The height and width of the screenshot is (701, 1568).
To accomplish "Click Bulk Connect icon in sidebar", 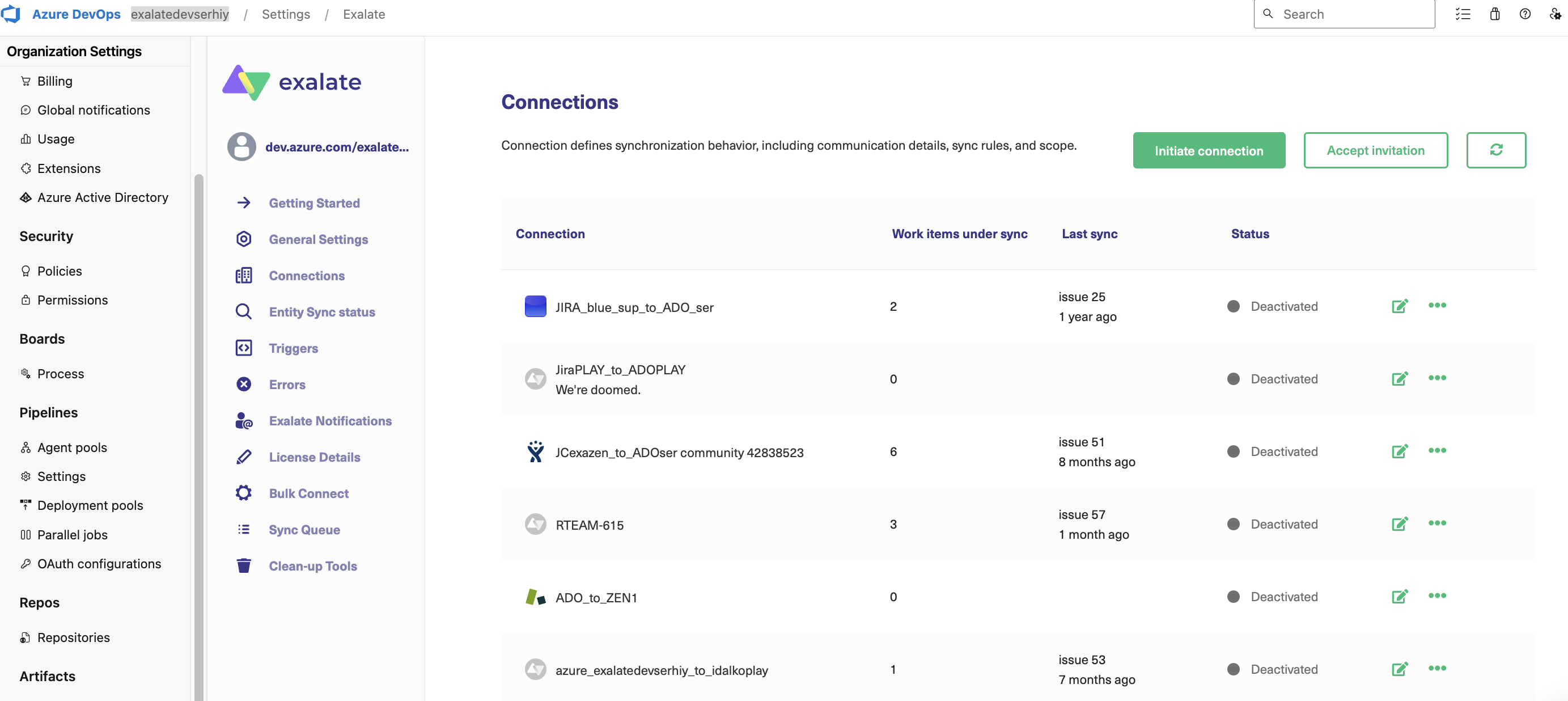I will 243,493.
